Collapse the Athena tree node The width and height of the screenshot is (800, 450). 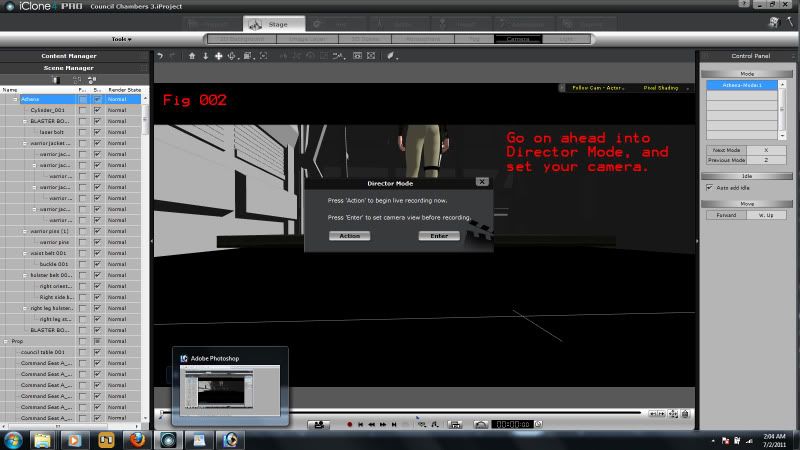[x=15, y=99]
